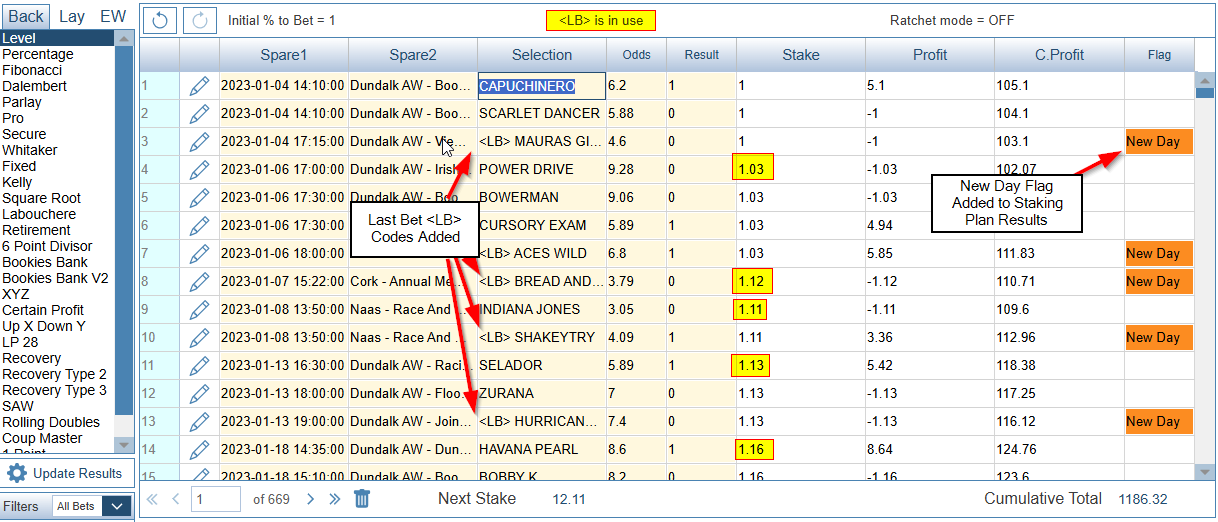The image size is (1218, 522).
Task: Select Fibonacci staking plan from list
Action: (x=32, y=70)
